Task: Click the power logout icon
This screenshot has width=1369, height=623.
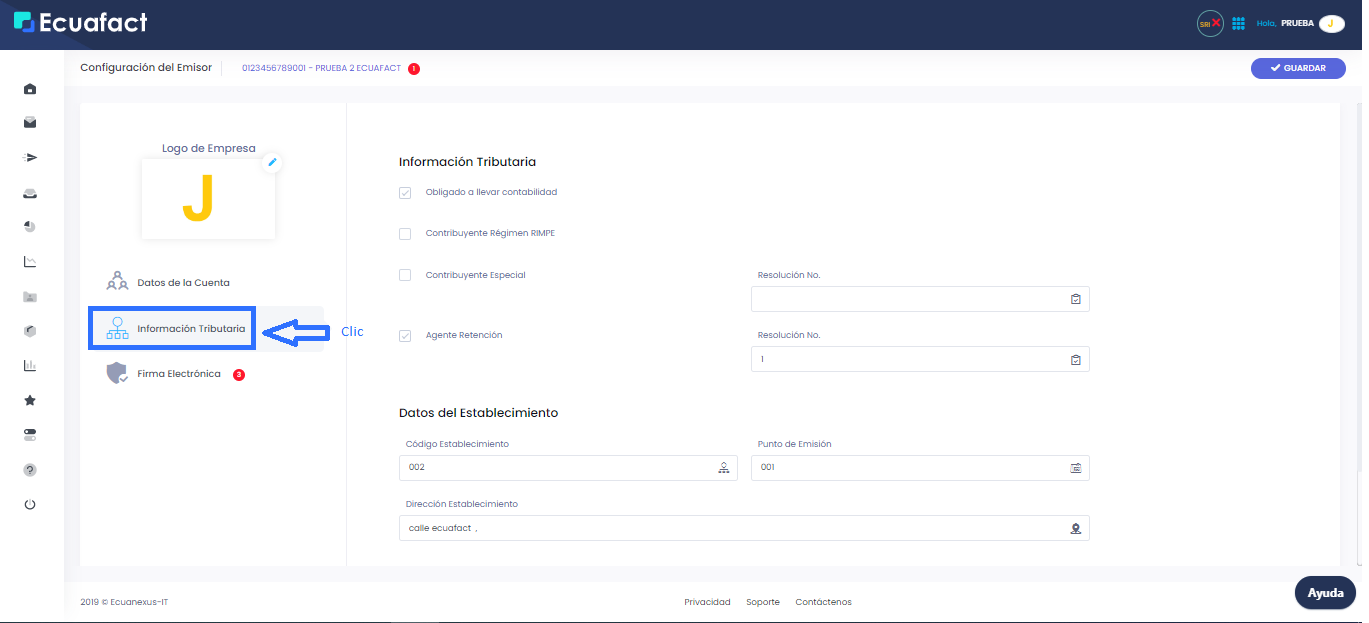Action: click(x=29, y=504)
